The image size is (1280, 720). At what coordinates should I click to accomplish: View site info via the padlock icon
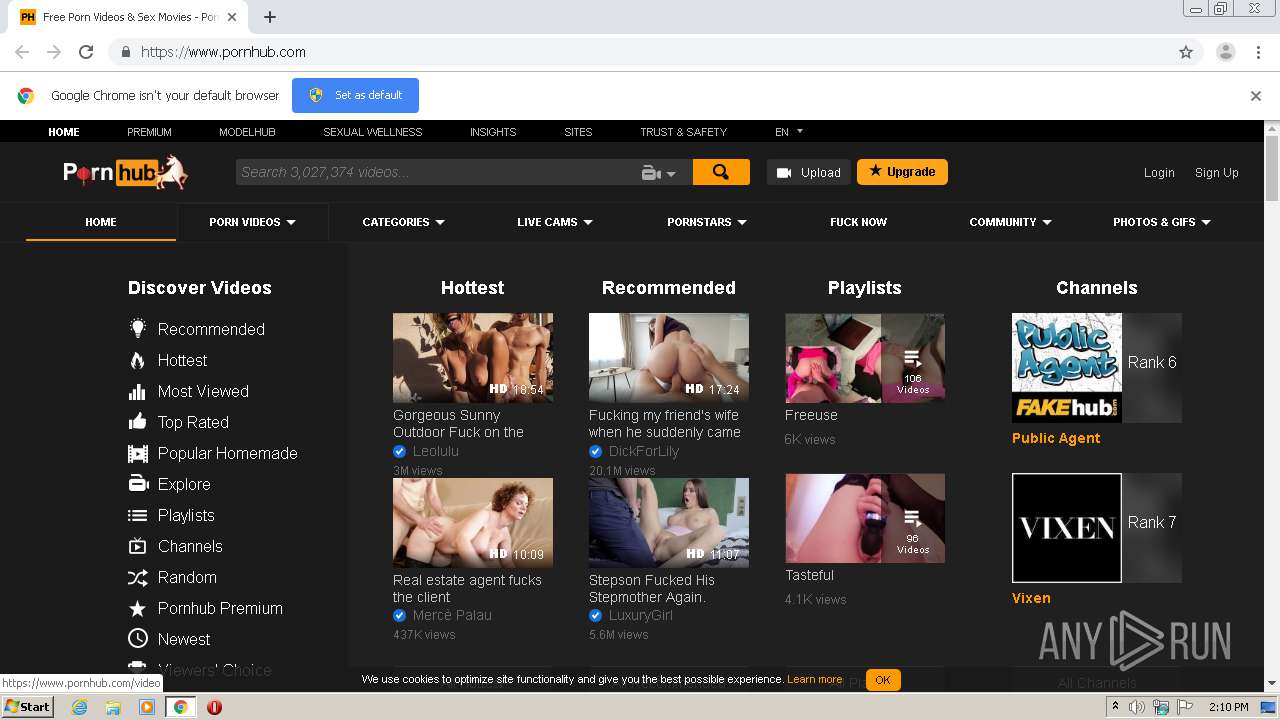tap(125, 52)
